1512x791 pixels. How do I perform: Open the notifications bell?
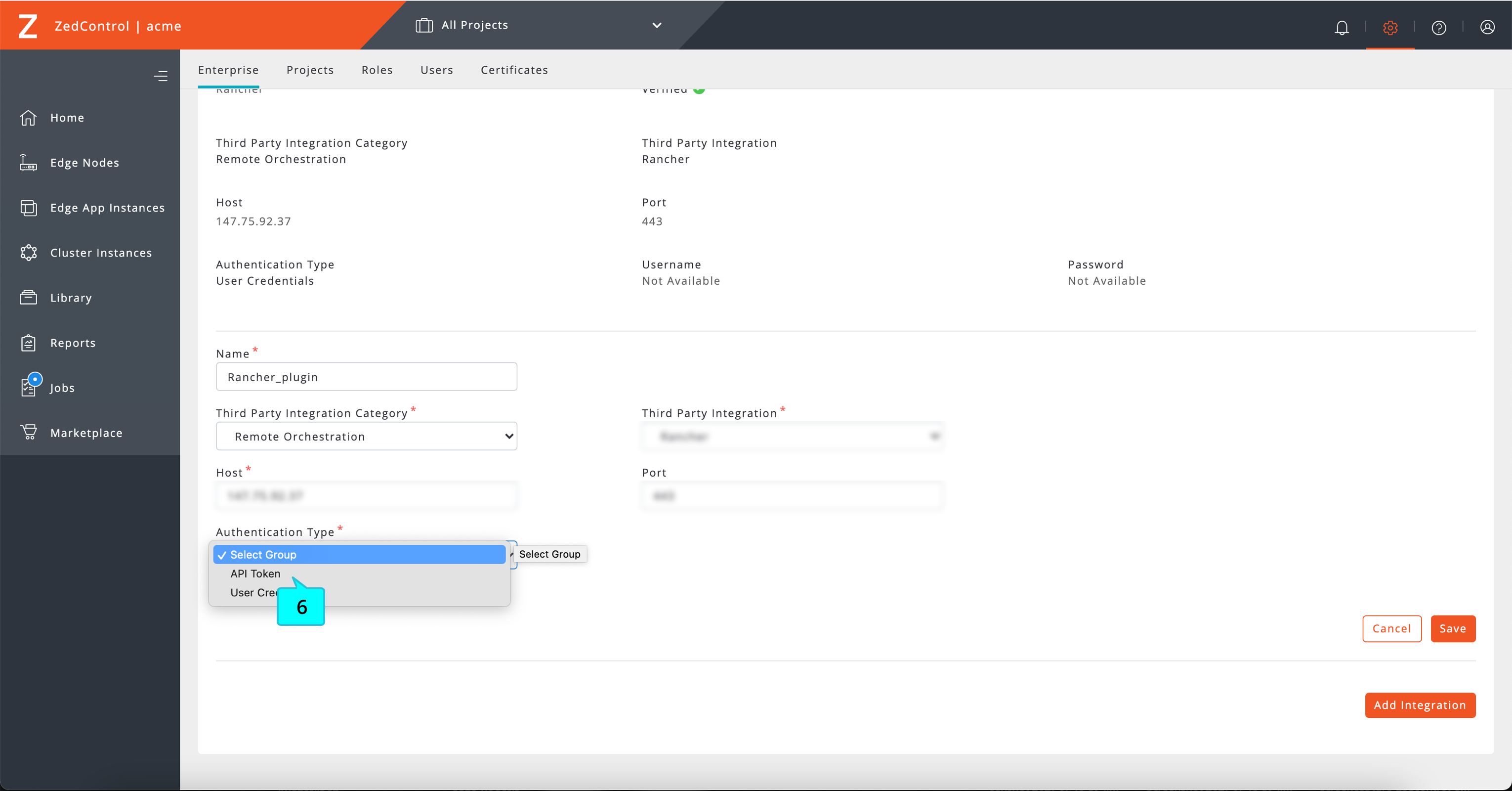tap(1342, 27)
